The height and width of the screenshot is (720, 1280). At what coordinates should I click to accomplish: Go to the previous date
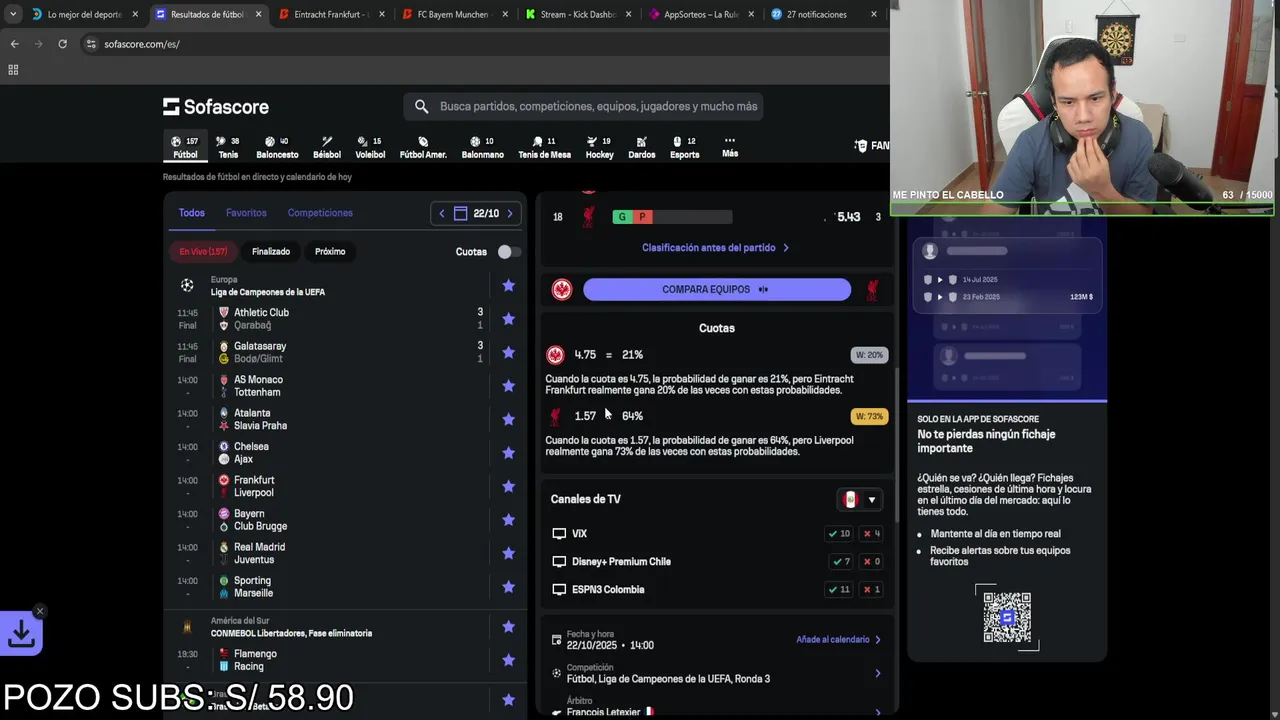click(x=441, y=213)
